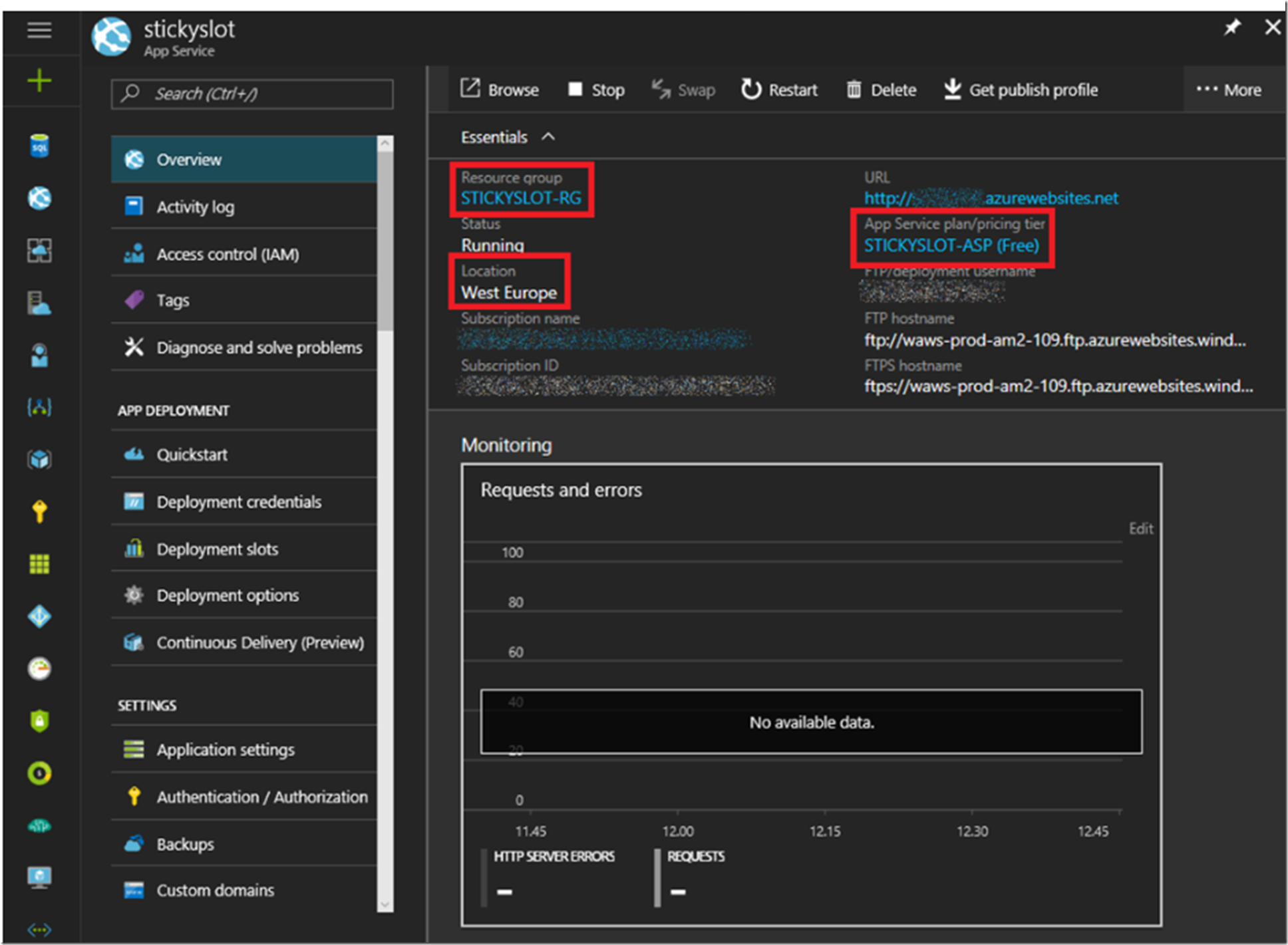This screenshot has width=1288, height=945.
Task: Open Authentication / Authorization
Action: [x=243, y=797]
